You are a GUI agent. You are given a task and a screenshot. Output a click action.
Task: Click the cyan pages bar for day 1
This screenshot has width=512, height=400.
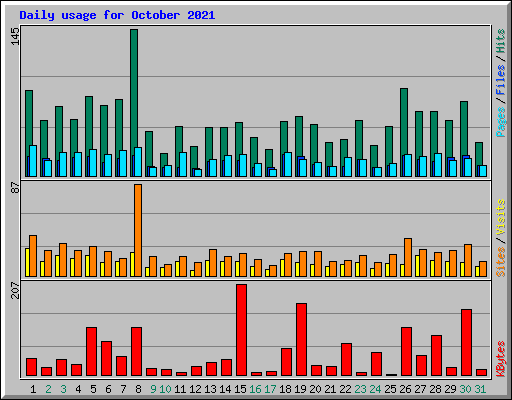(33, 161)
